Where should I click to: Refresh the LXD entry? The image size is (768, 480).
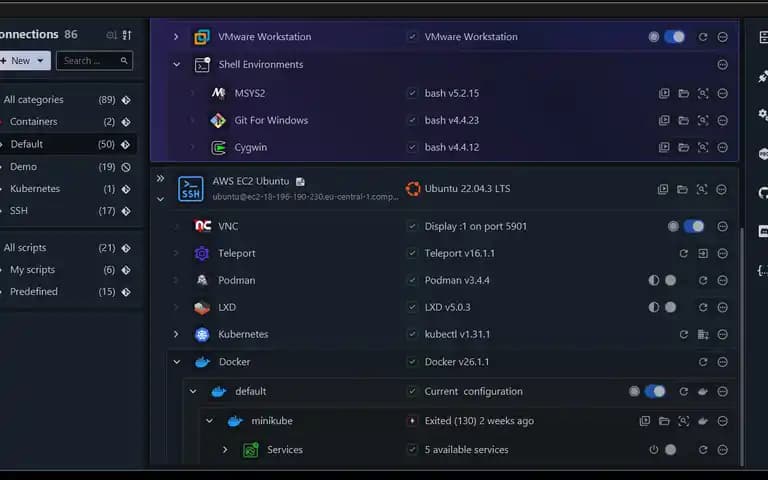703,307
